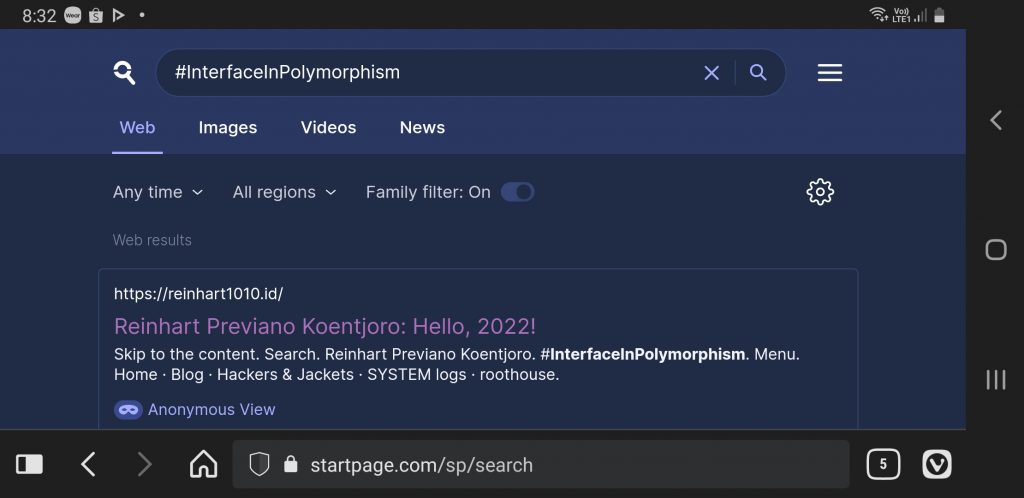Image resolution: width=1024 pixels, height=498 pixels.
Task: Open the tab switcher showing 5 tabs
Action: [x=882, y=464]
